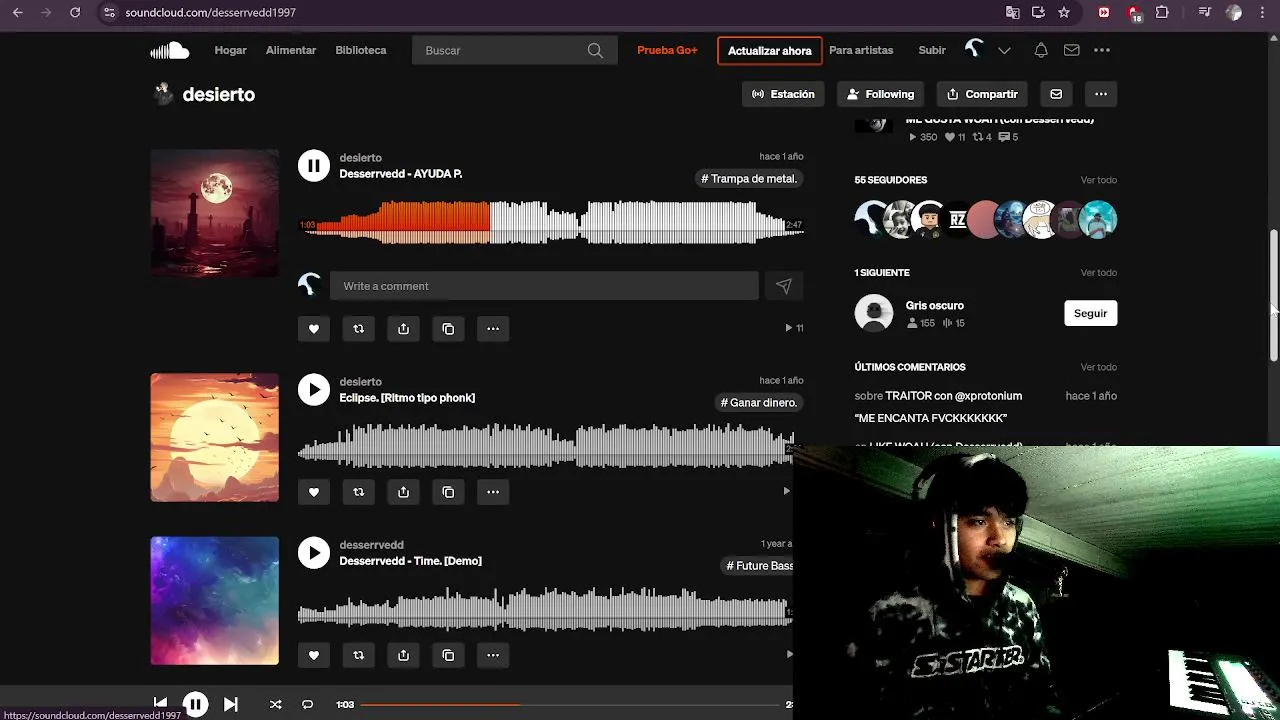Seek within the AYUDA P. waveform
The height and width of the screenshot is (720, 1280).
pos(550,223)
